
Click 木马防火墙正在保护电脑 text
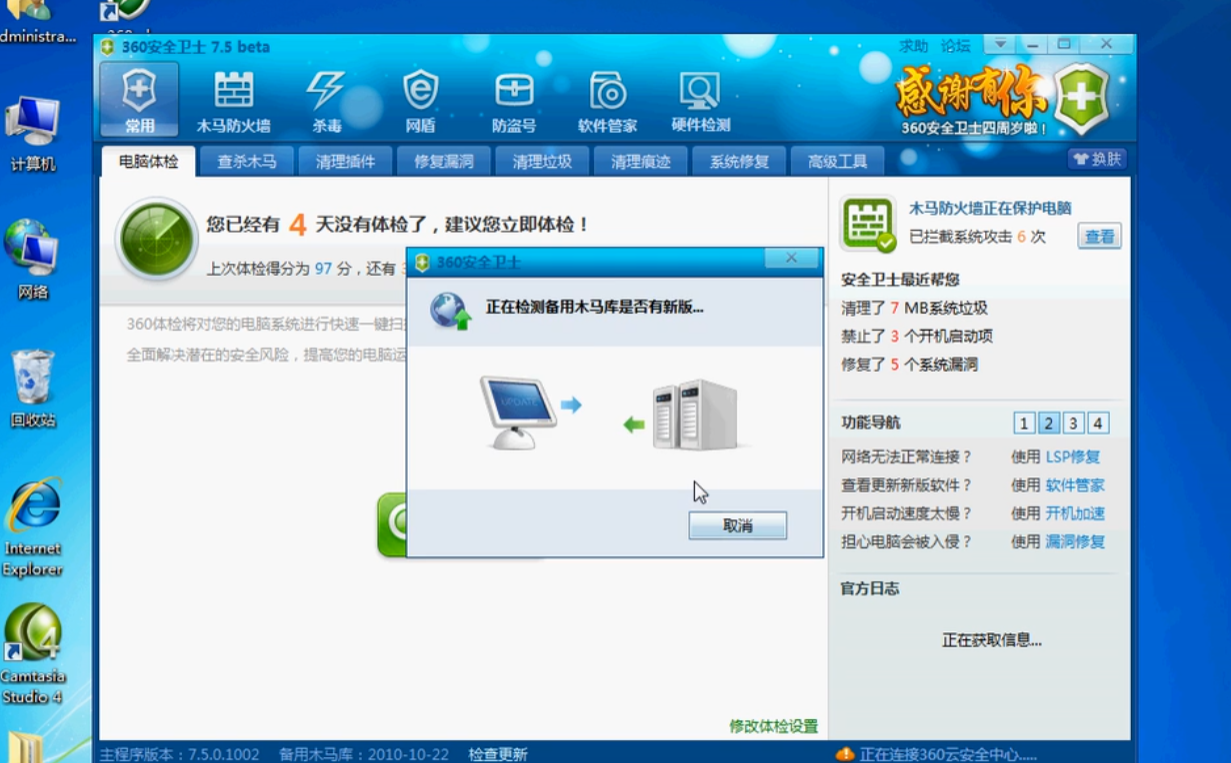990,208
